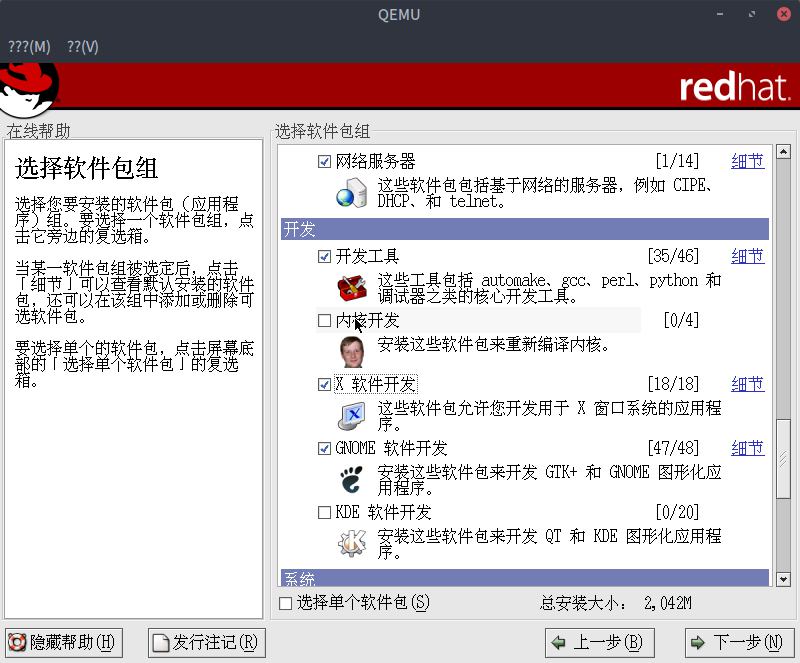Click the package list scrollbar thumb
800x663 pixels.
click(783, 458)
